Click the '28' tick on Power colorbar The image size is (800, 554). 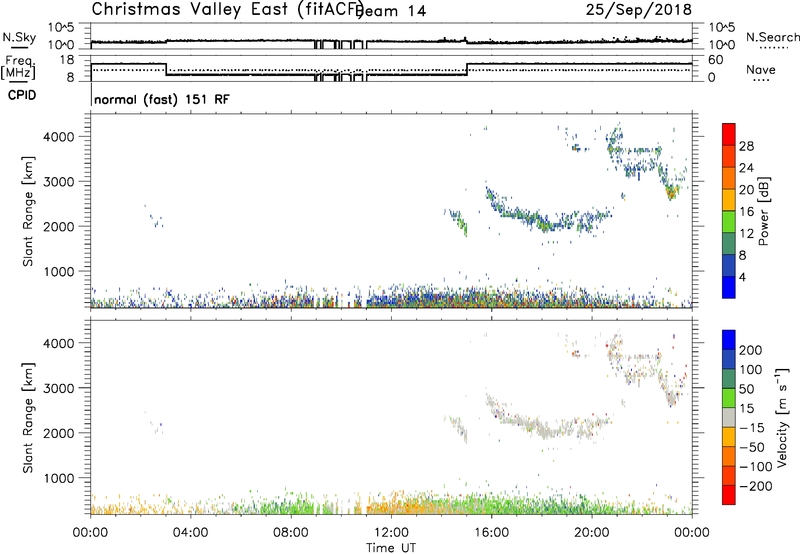(x=746, y=146)
